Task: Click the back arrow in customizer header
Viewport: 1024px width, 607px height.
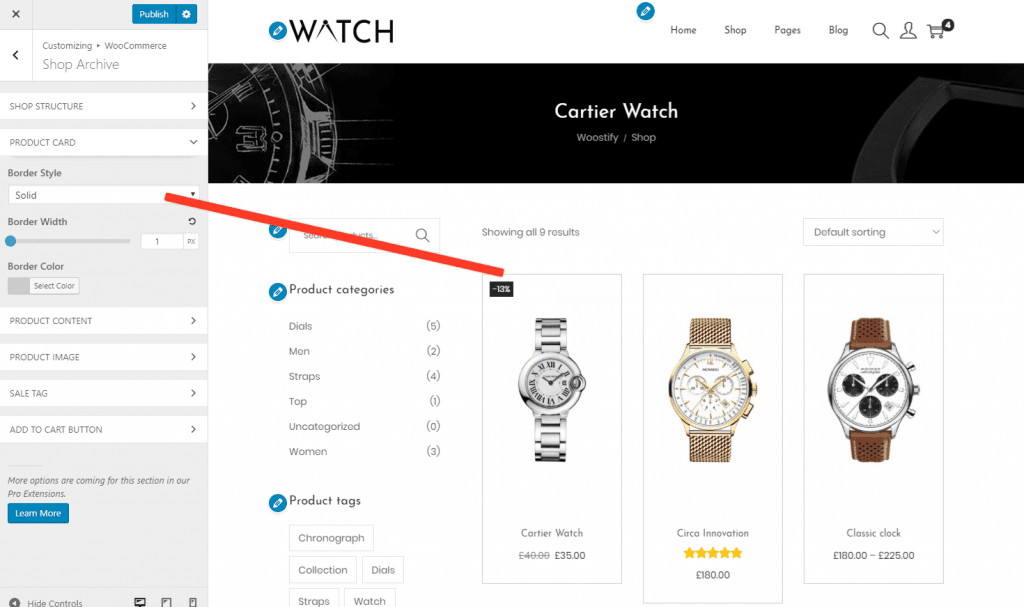Action: [16, 56]
